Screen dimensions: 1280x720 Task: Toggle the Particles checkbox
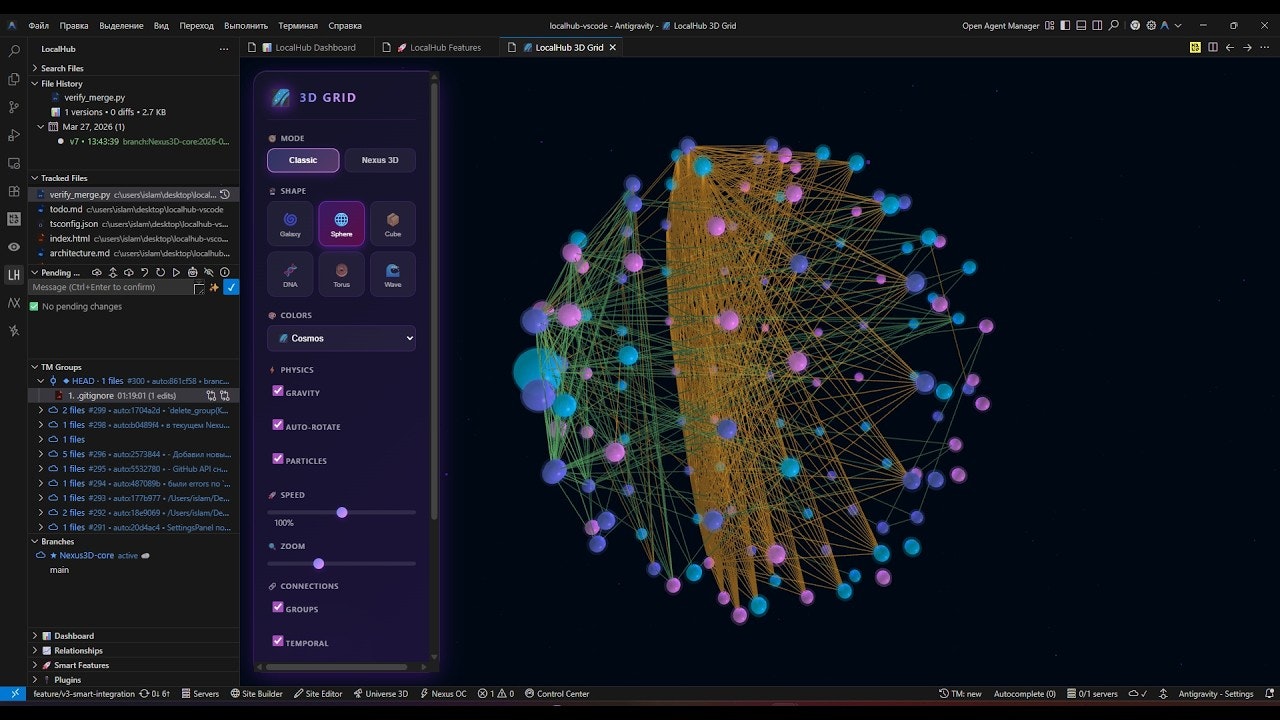(278, 459)
